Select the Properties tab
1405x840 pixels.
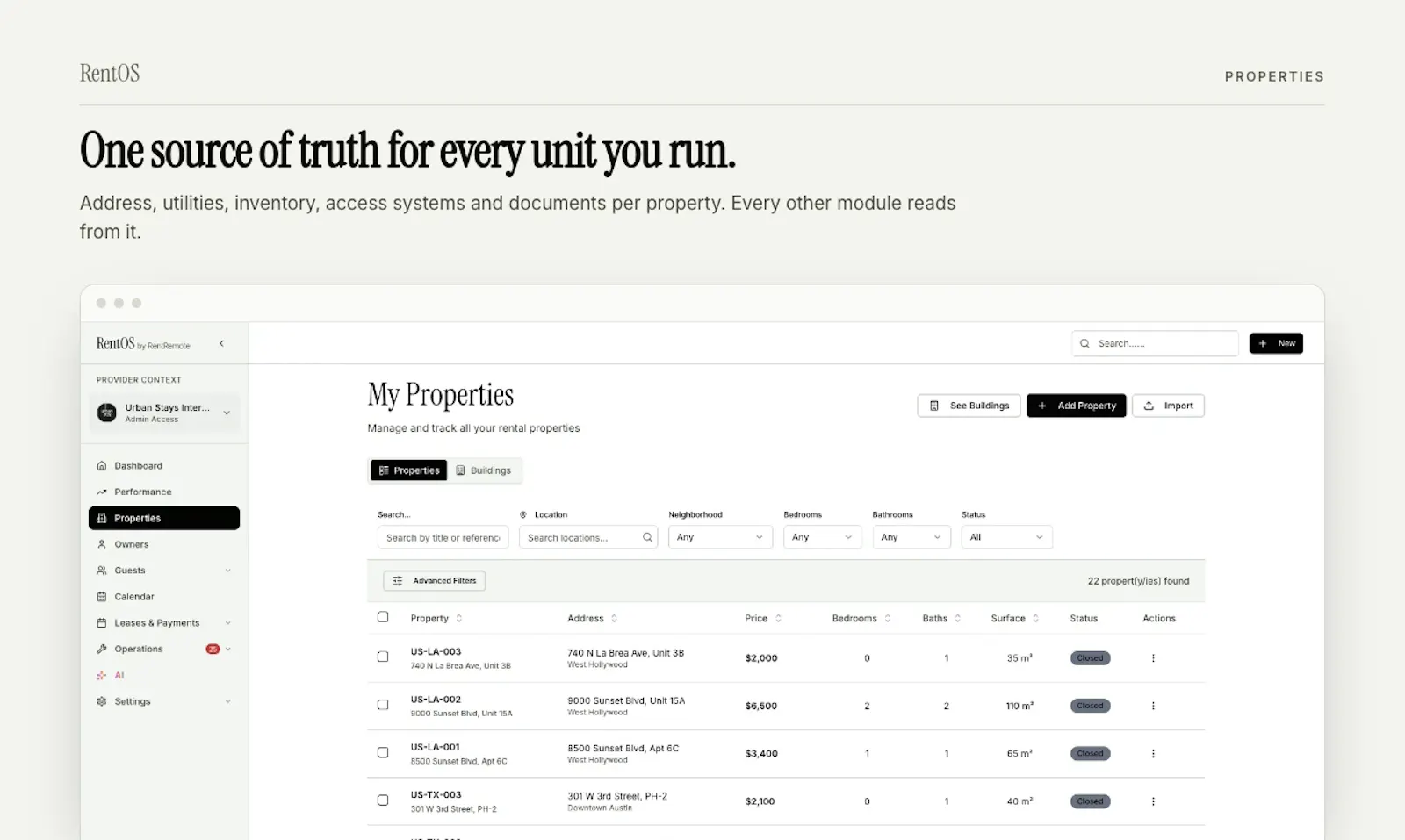tap(408, 470)
